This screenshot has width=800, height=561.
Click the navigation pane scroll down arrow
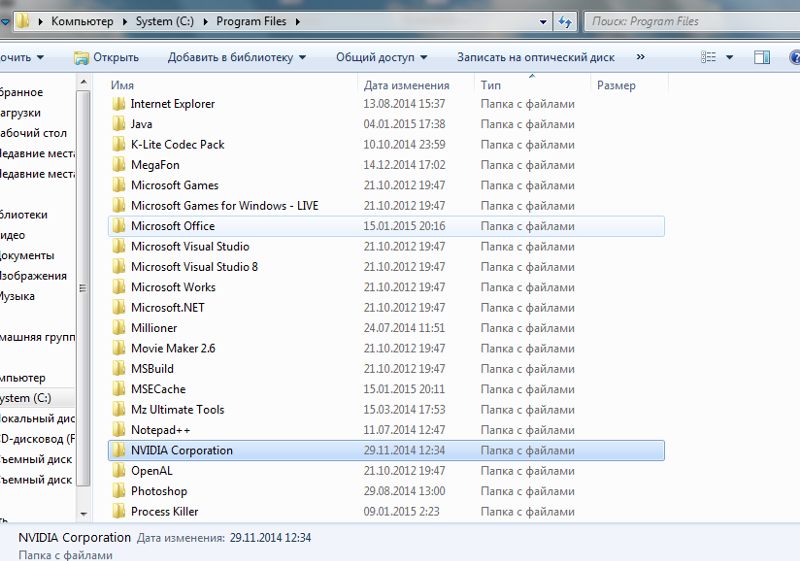pyautogui.click(x=84, y=514)
